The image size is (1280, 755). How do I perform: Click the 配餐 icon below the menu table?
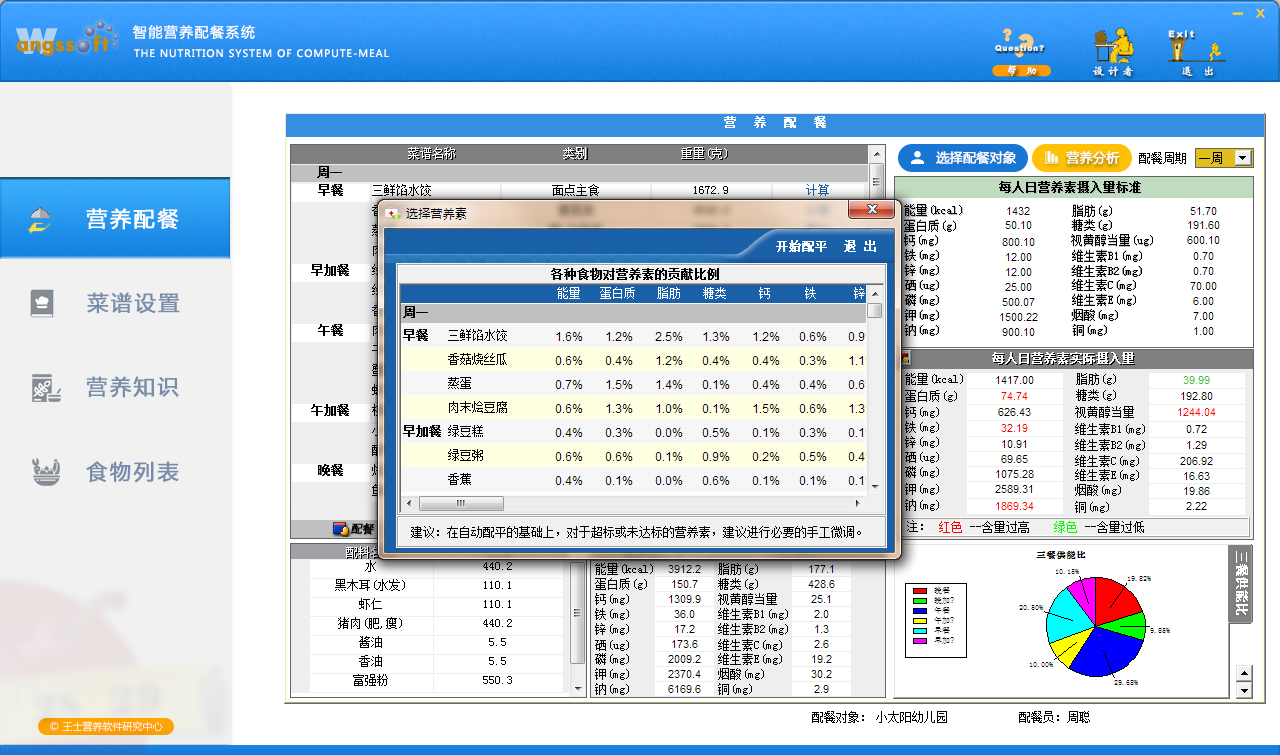pos(340,529)
